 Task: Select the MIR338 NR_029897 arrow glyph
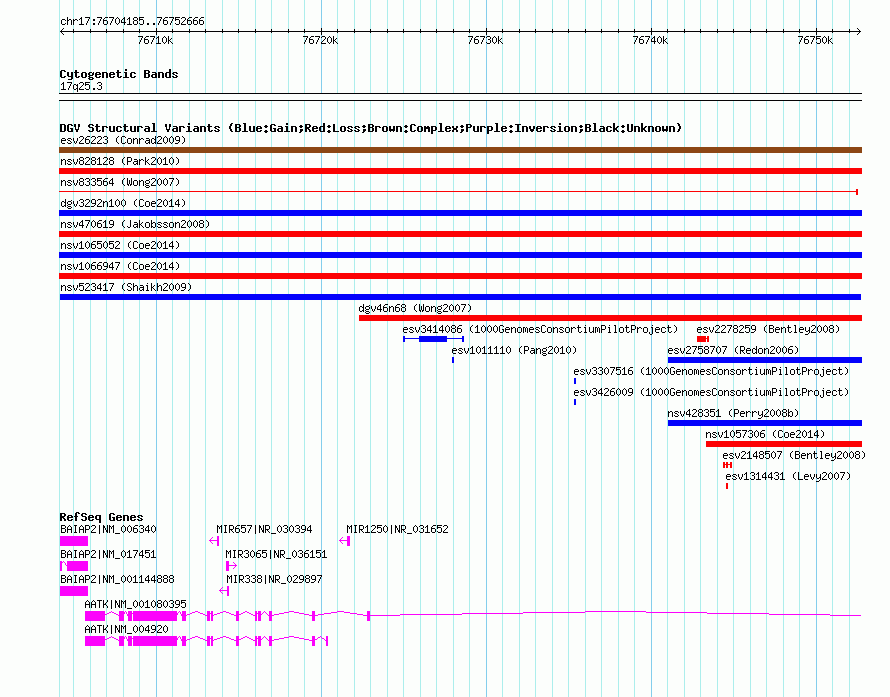click(224, 591)
